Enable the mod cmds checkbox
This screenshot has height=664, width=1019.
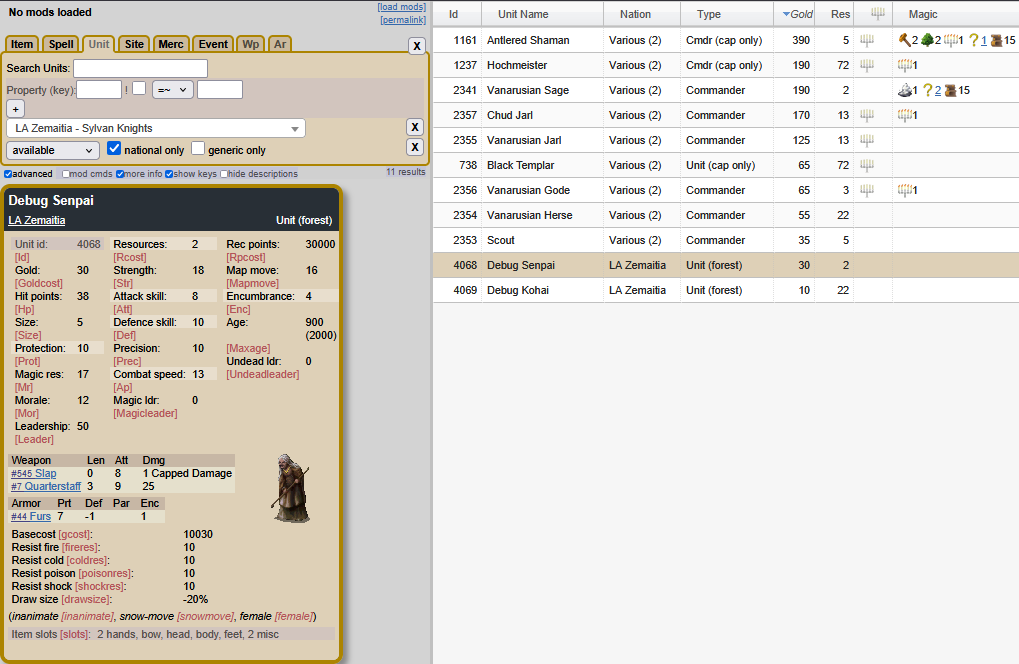click(66, 174)
